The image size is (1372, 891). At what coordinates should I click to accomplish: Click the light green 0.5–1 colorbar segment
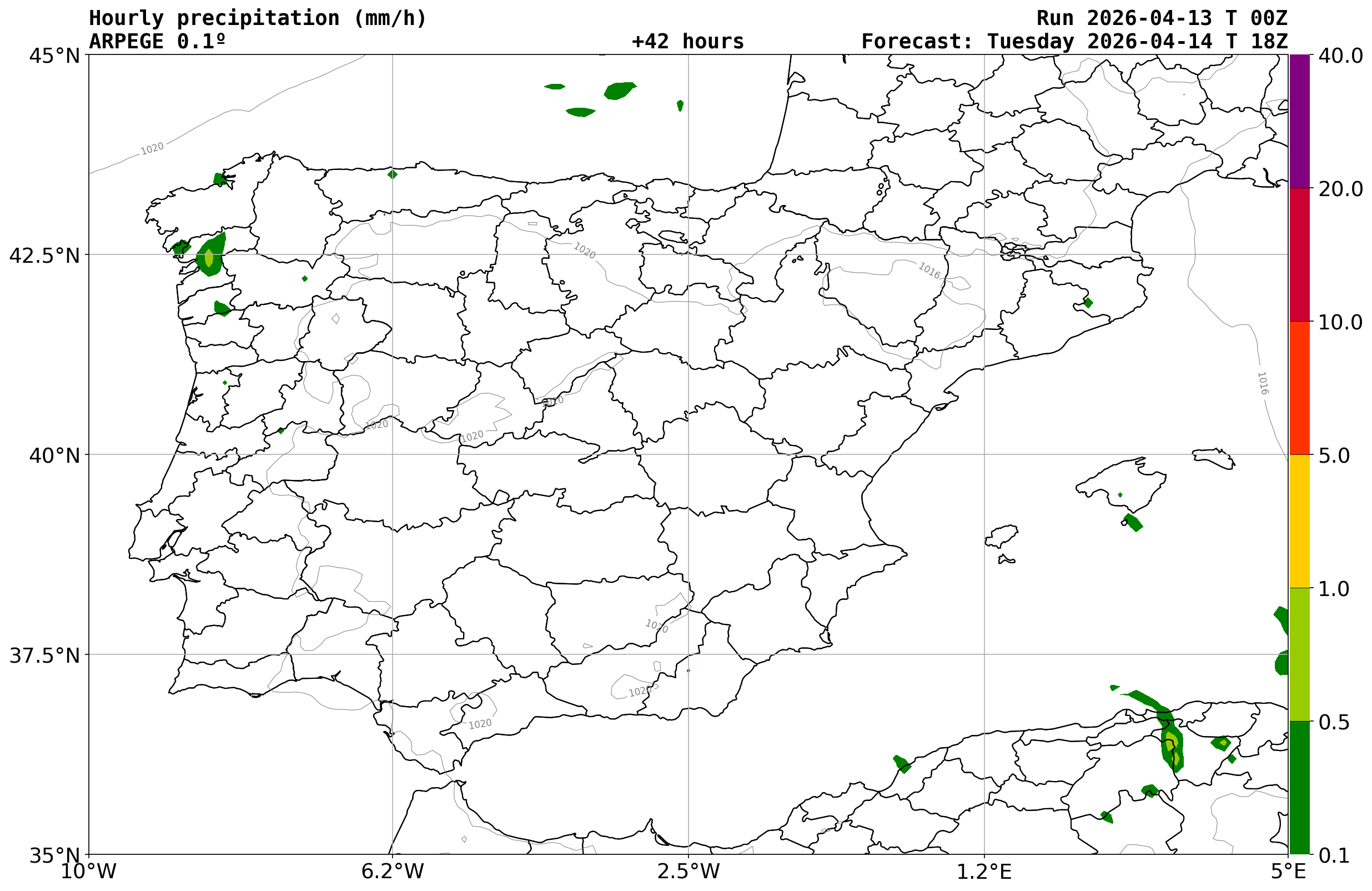click(1299, 654)
